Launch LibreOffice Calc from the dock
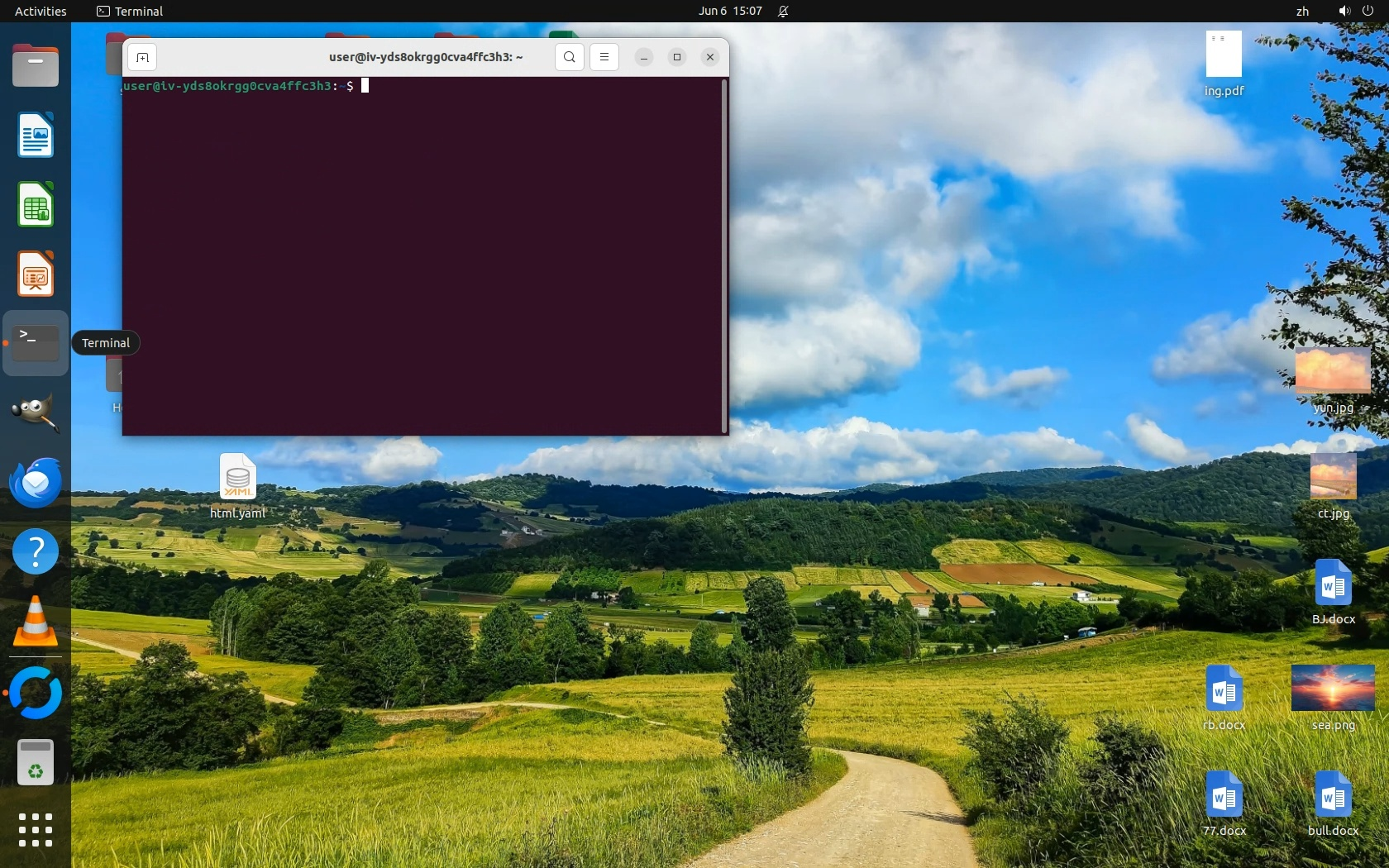 [36, 204]
